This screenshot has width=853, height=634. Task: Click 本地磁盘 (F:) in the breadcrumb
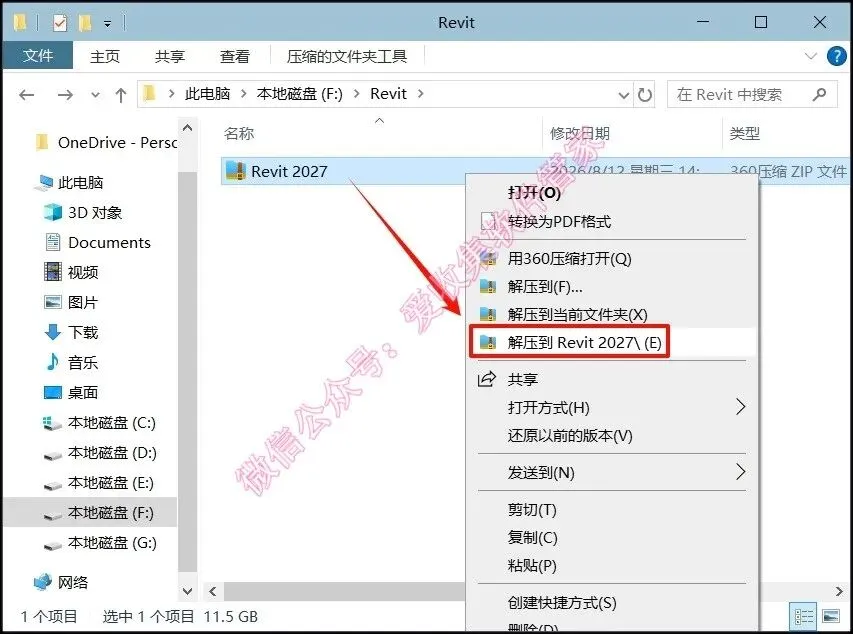[300, 94]
